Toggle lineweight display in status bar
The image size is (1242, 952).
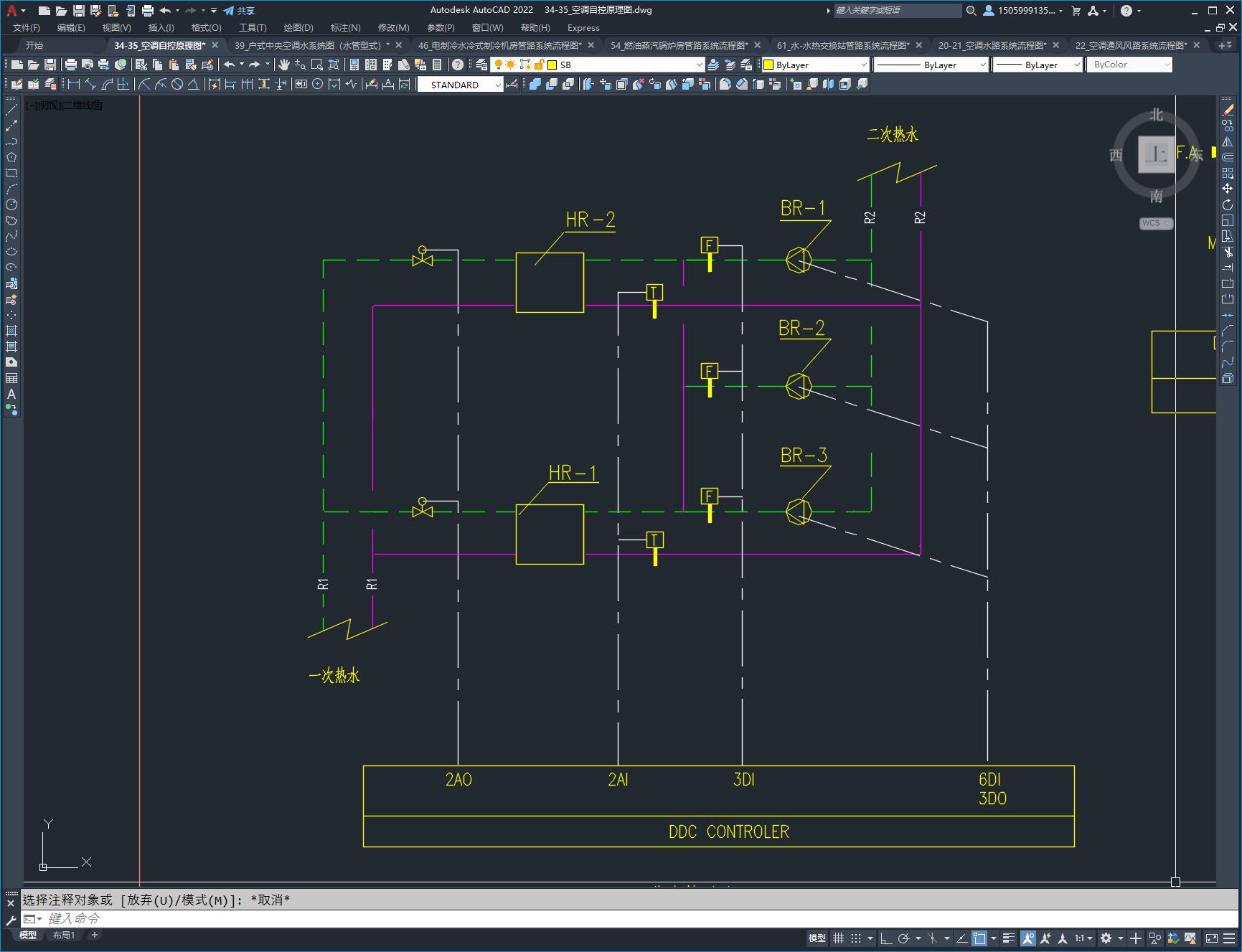point(1009,938)
